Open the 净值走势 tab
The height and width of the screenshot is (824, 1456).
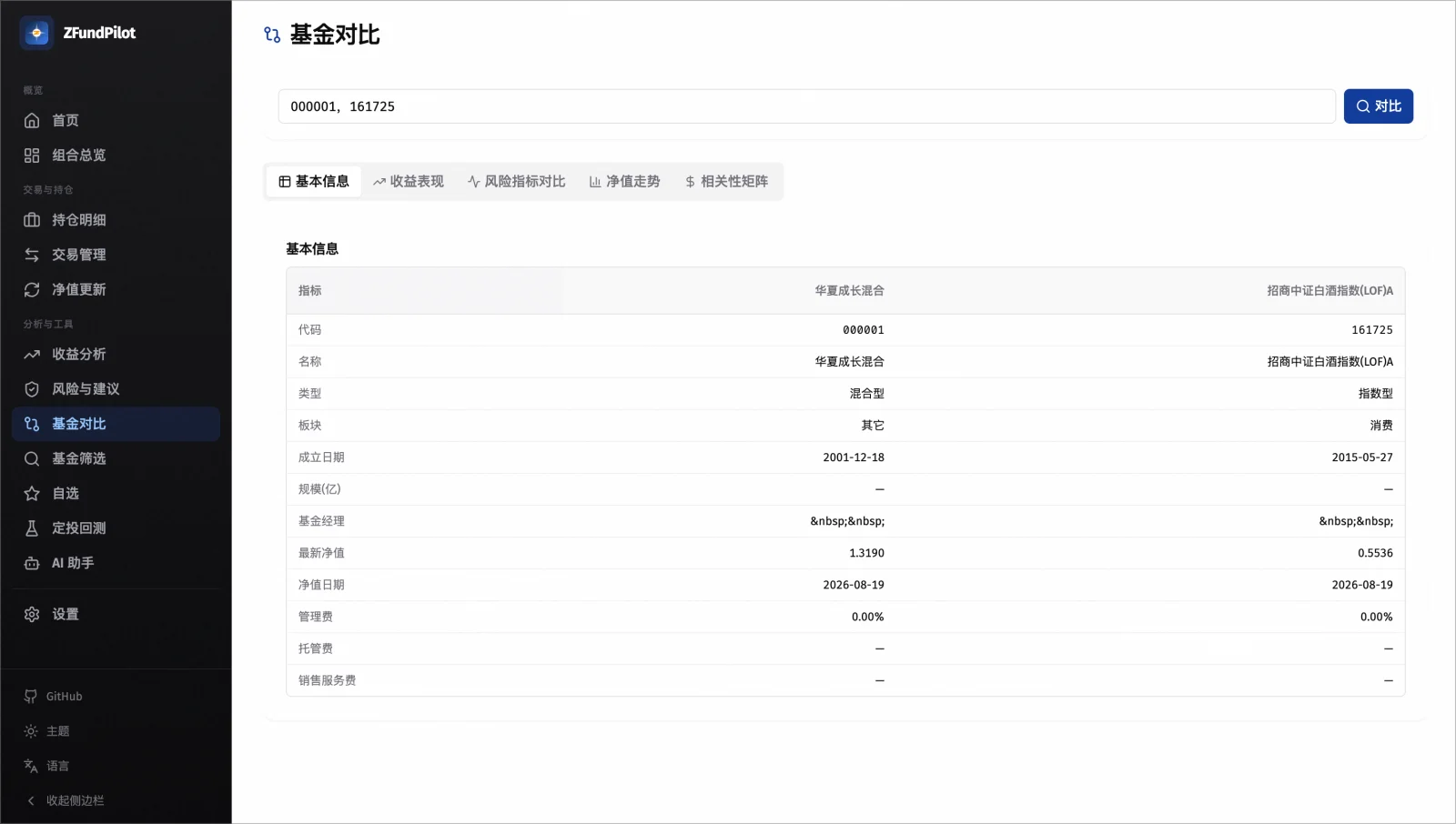coord(624,182)
